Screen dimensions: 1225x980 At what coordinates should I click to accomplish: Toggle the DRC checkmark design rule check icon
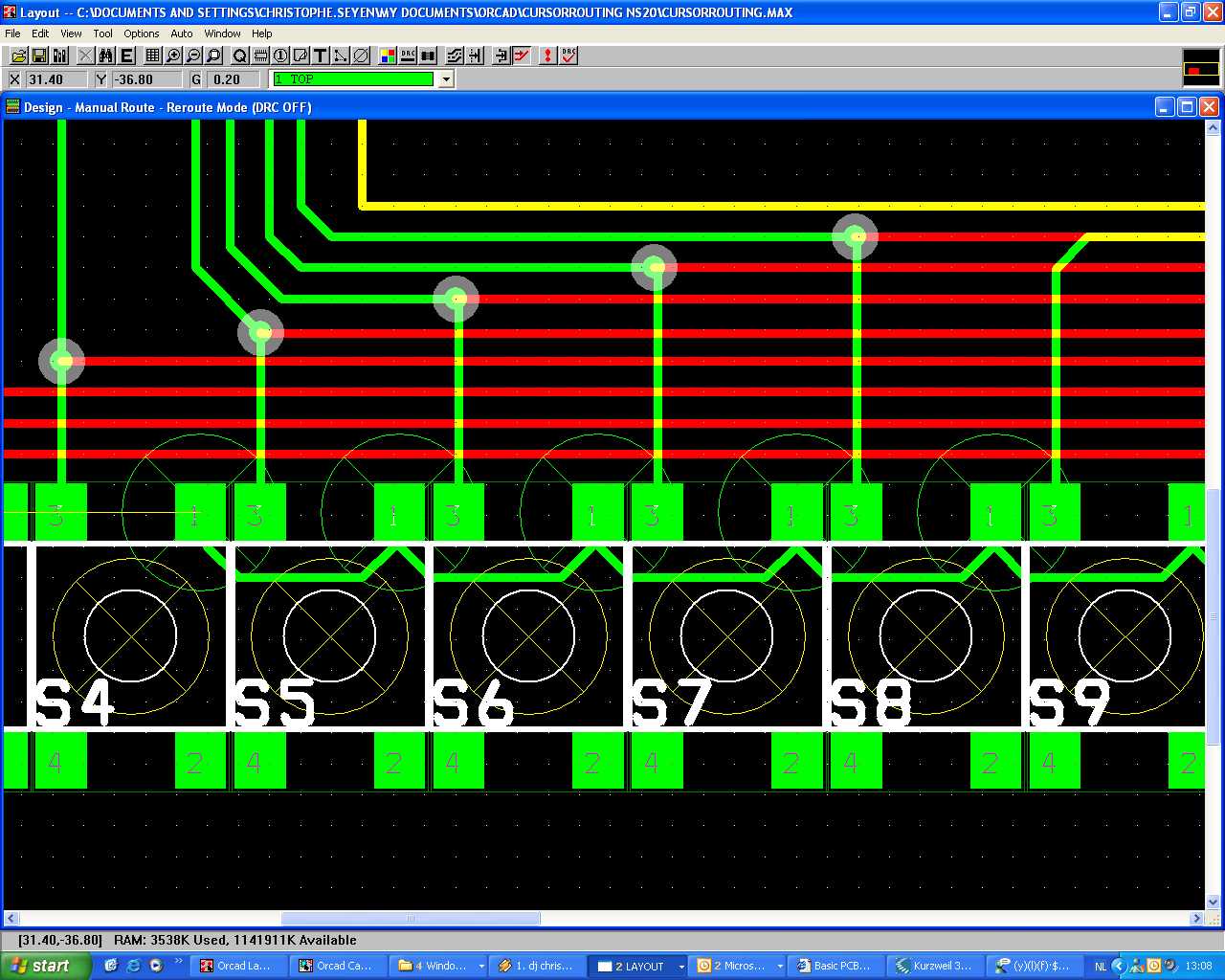[568, 56]
